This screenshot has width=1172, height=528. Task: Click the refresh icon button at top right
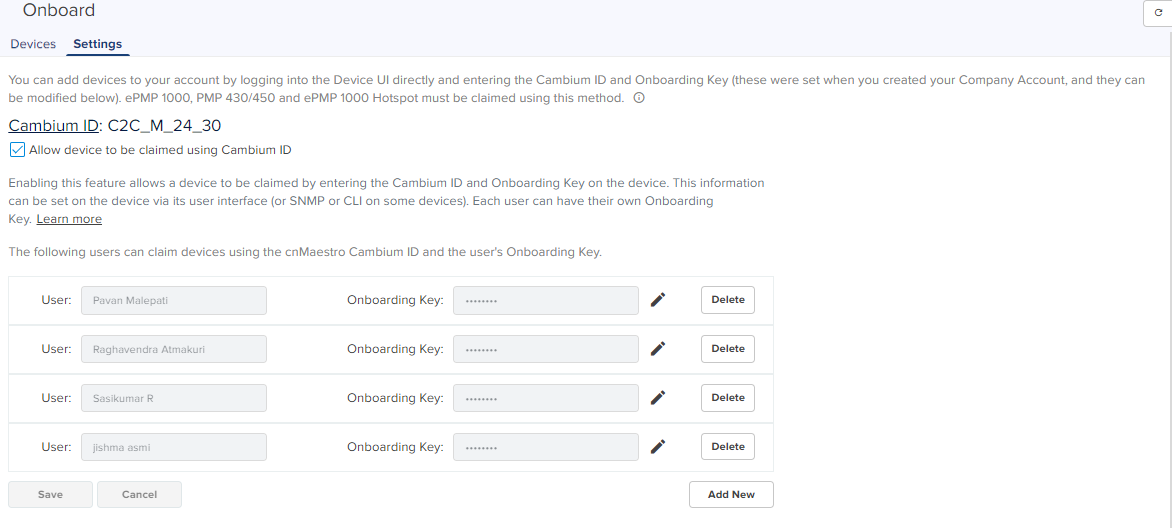[1158, 13]
